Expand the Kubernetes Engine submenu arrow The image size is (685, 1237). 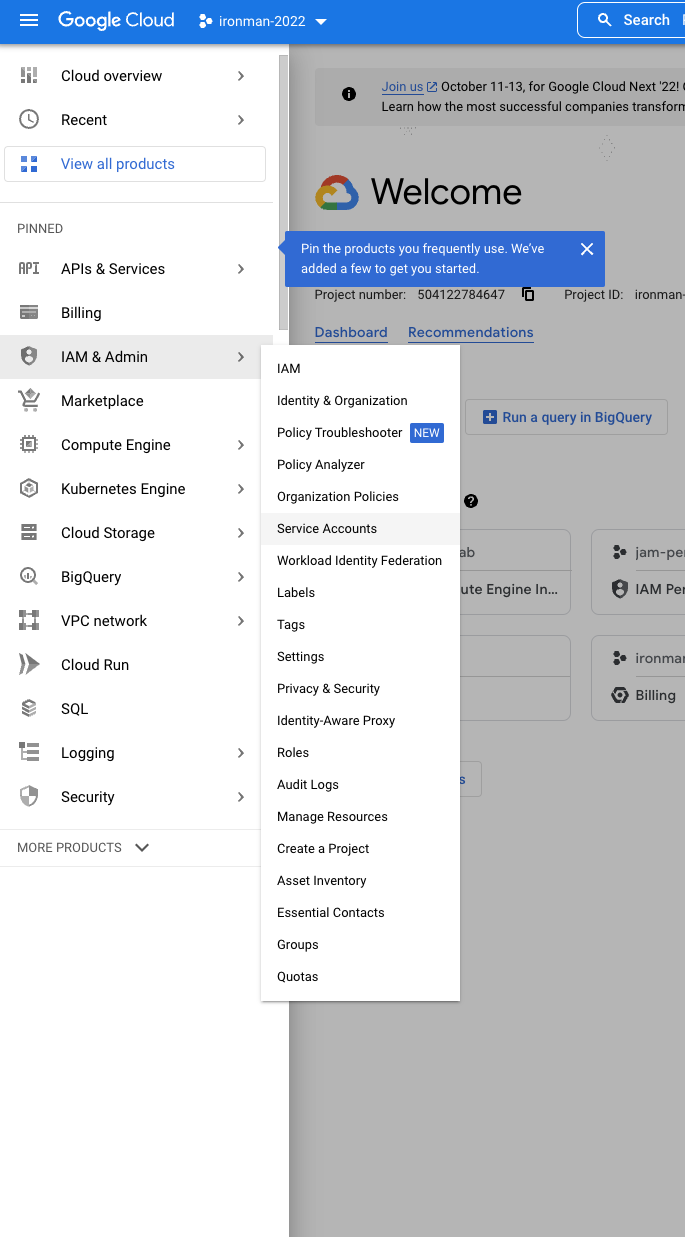tap(241, 489)
